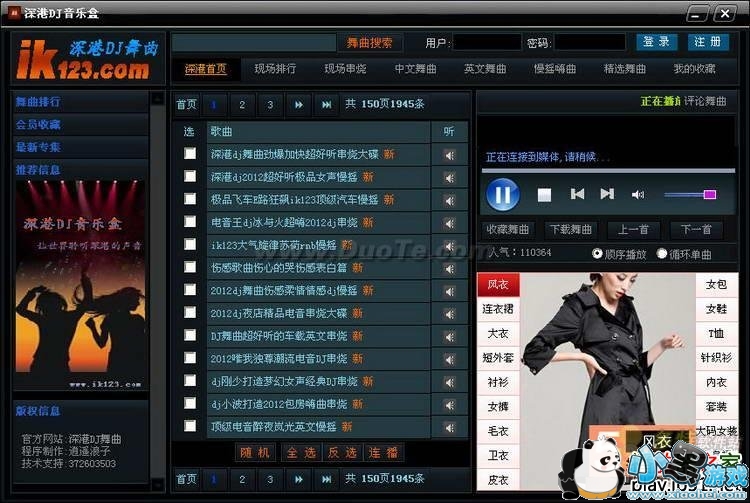The image size is (750, 503).
Task: Listen icon for 2012dj夜店精品电音串烧大碟
Action: (x=449, y=314)
